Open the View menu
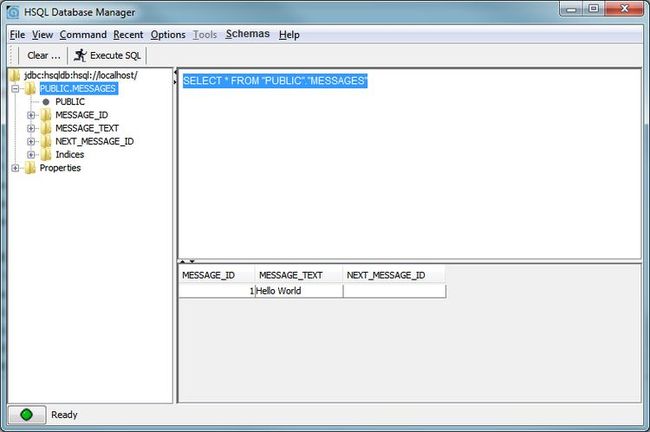The height and width of the screenshot is (432, 650). coord(42,35)
